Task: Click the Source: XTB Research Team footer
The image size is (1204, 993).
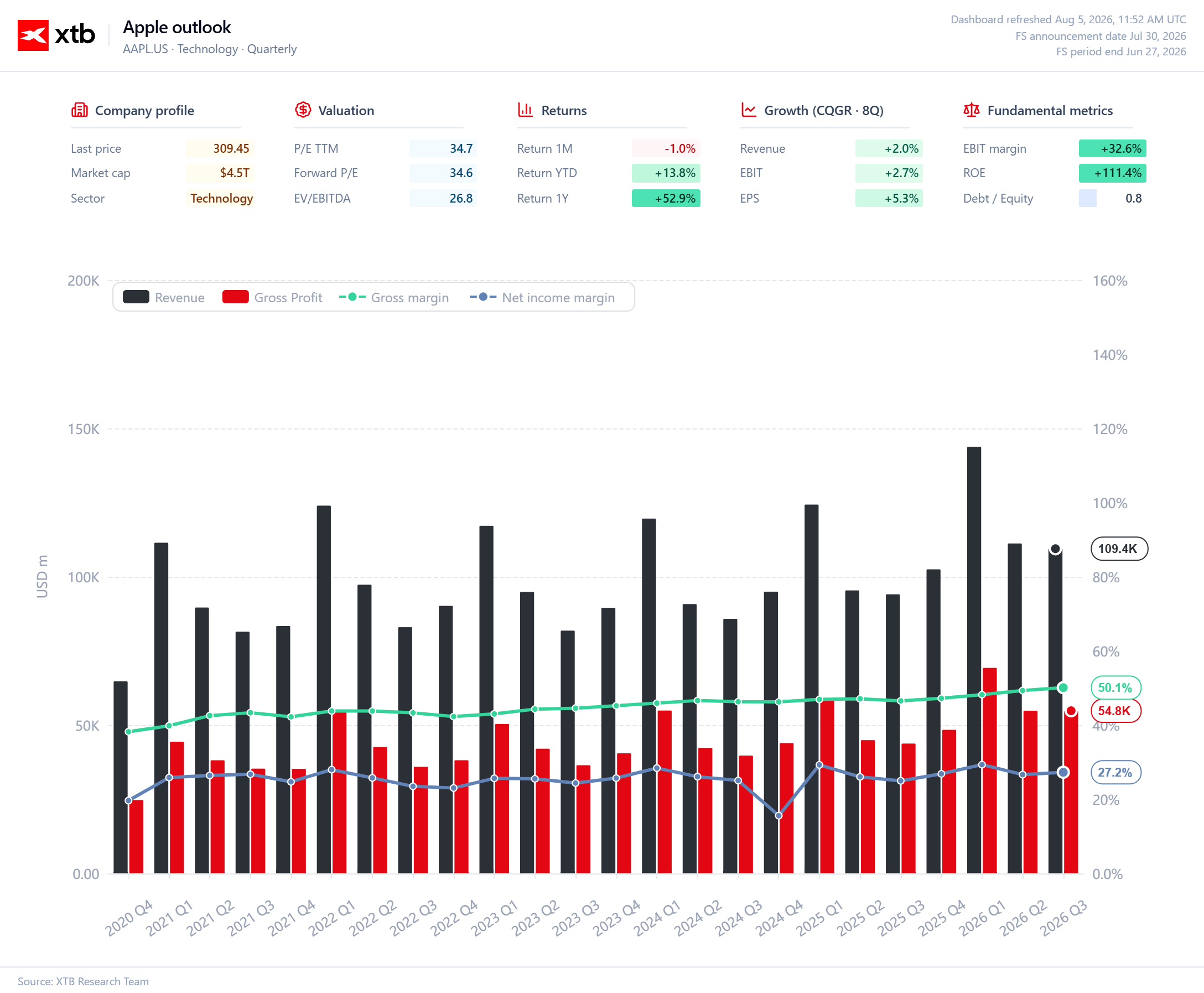Action: tap(83, 981)
